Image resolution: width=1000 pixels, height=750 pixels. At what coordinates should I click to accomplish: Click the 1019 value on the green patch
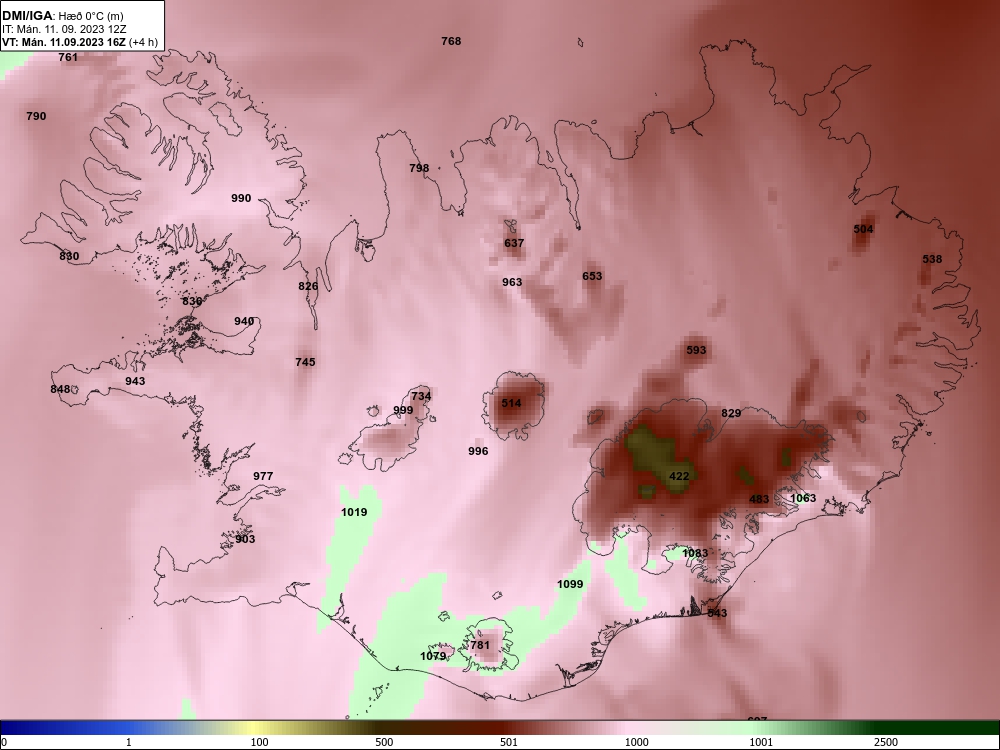354,512
